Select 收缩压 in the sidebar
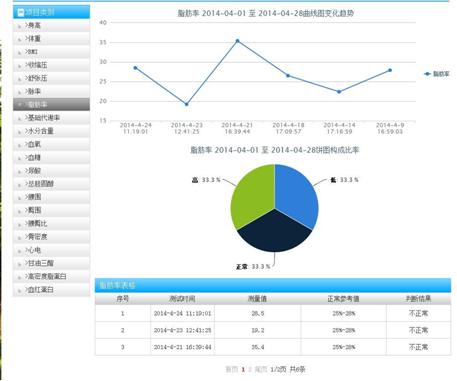This screenshot has height=381, width=457. pyautogui.click(x=51, y=65)
